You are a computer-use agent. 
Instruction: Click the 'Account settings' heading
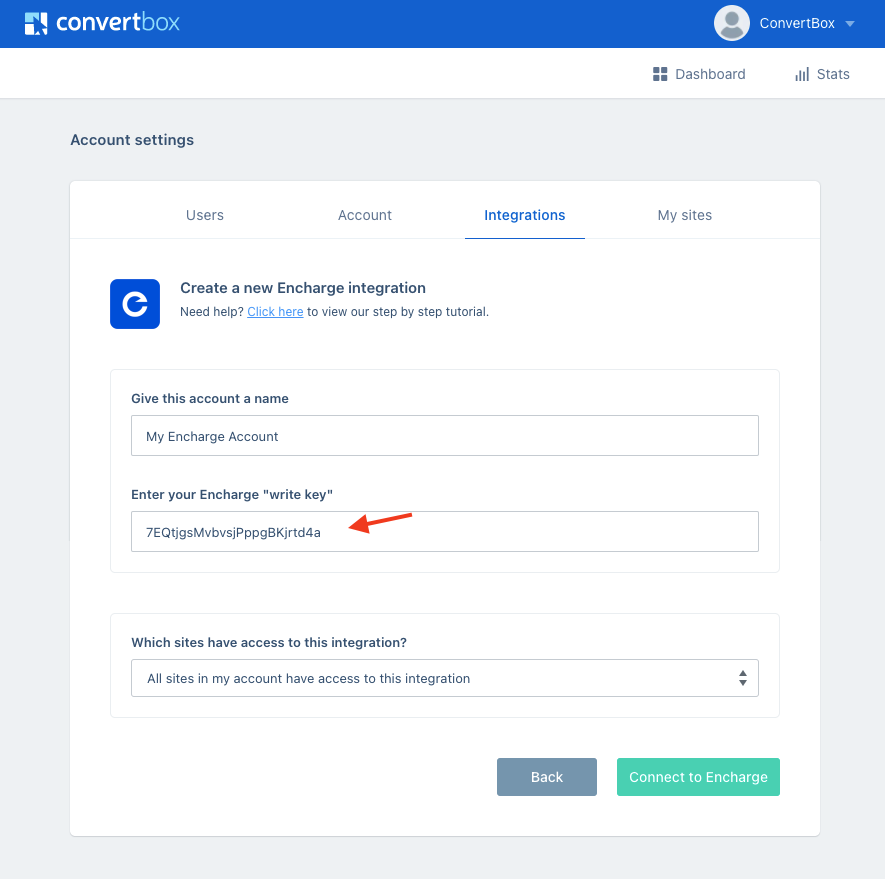[132, 140]
